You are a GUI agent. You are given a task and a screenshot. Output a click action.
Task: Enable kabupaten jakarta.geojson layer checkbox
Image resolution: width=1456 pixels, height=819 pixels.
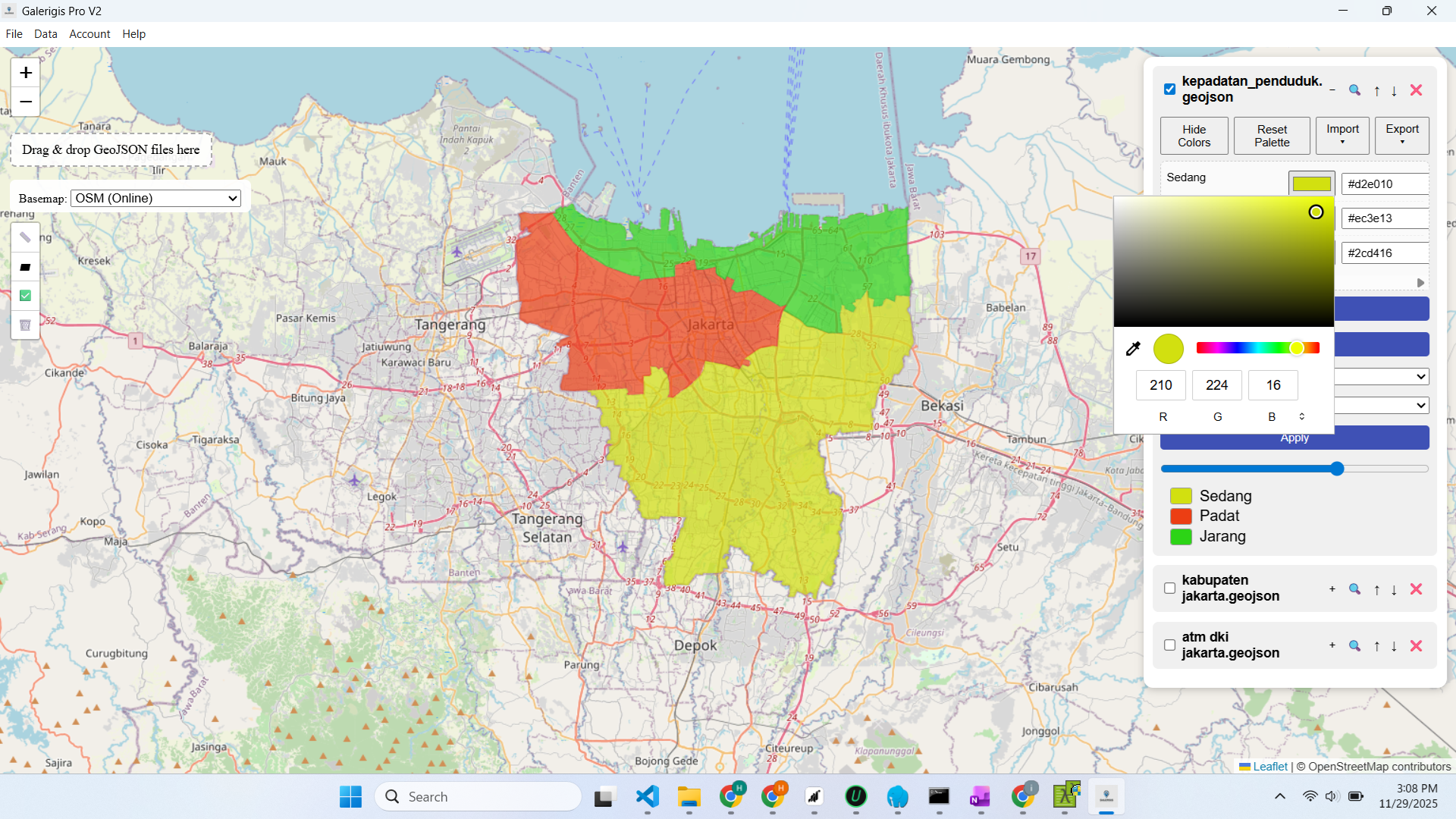[1169, 588]
